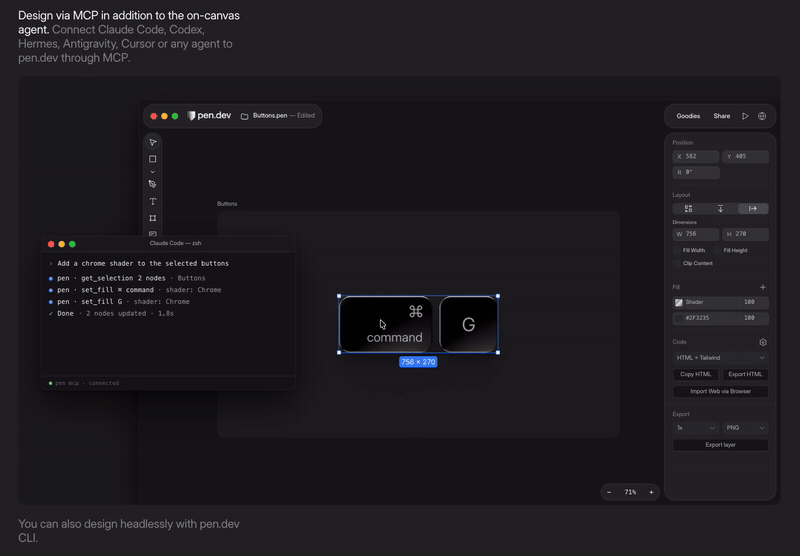This screenshot has height=556, width=800.
Task: Select the Frame tool
Action: tap(153, 218)
